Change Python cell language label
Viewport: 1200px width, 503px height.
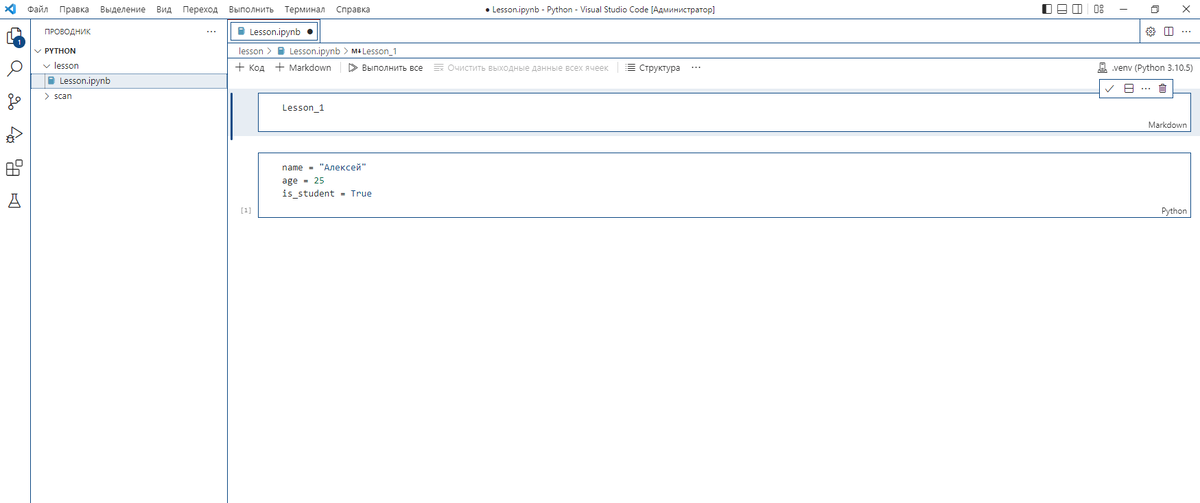click(x=1174, y=211)
